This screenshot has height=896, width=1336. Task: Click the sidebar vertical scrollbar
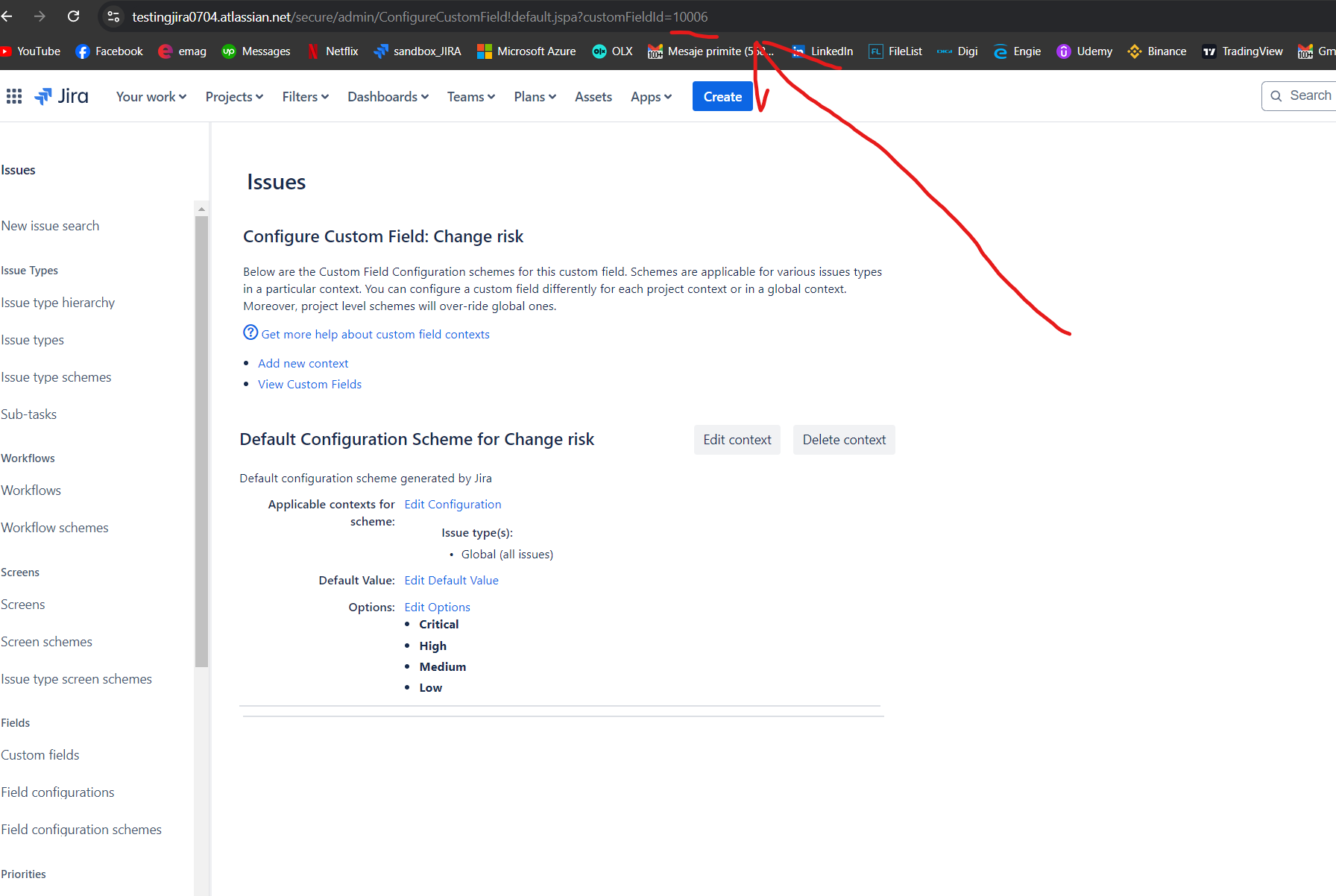[201, 441]
